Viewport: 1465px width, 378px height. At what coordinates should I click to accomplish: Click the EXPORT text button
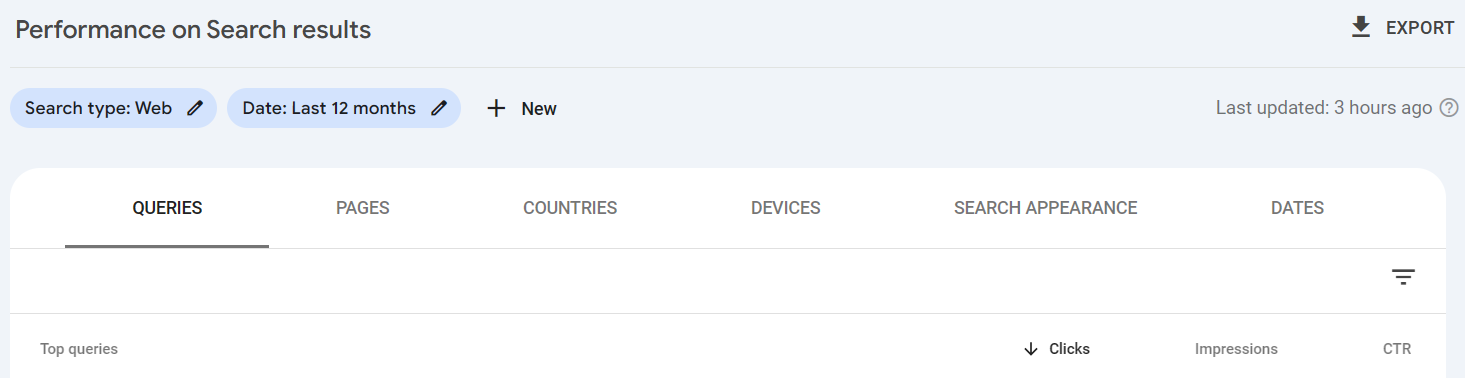[x=1420, y=28]
